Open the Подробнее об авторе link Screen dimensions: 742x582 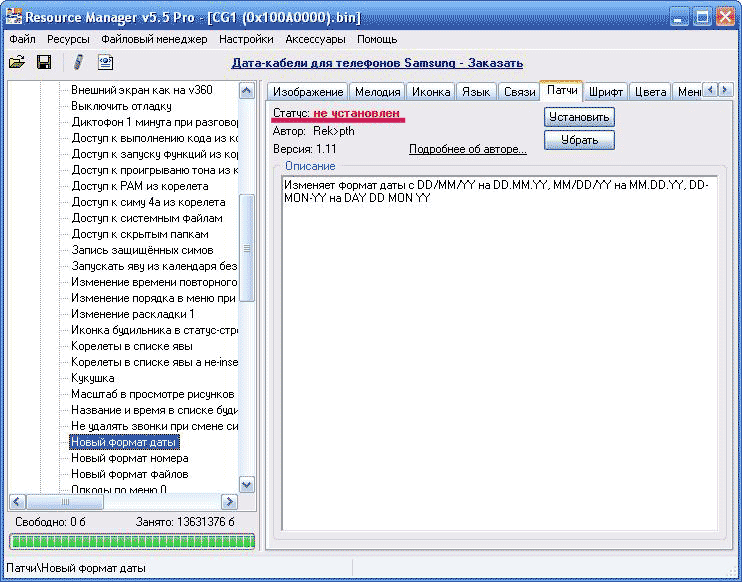click(468, 149)
